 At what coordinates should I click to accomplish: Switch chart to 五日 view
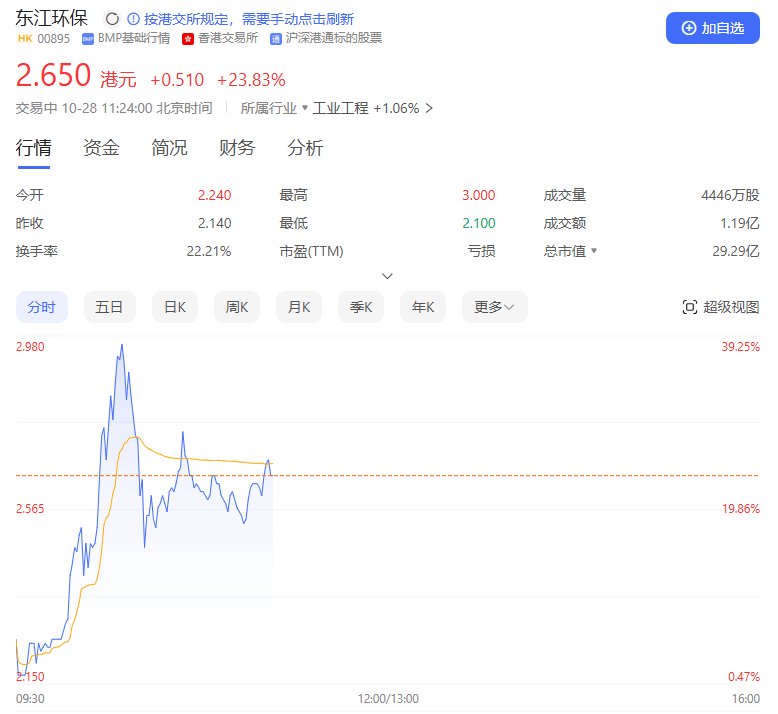[x=109, y=307]
